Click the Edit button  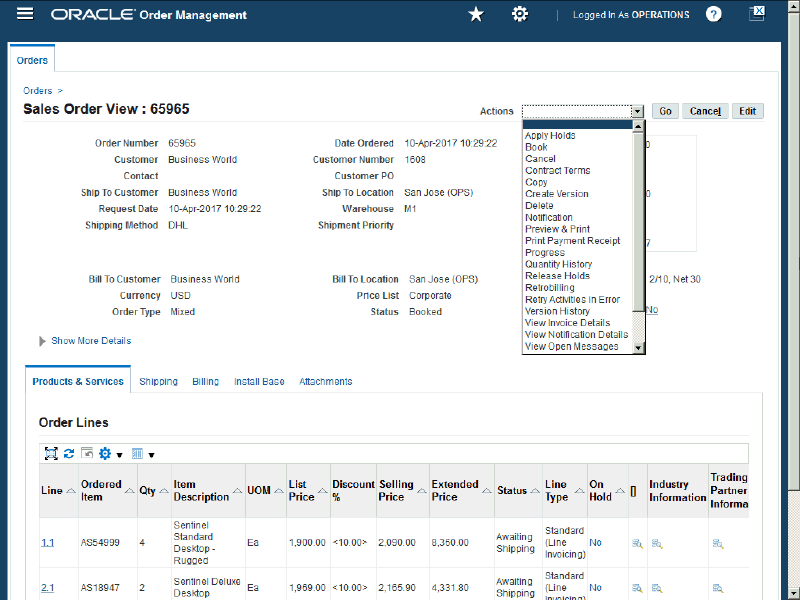point(747,111)
